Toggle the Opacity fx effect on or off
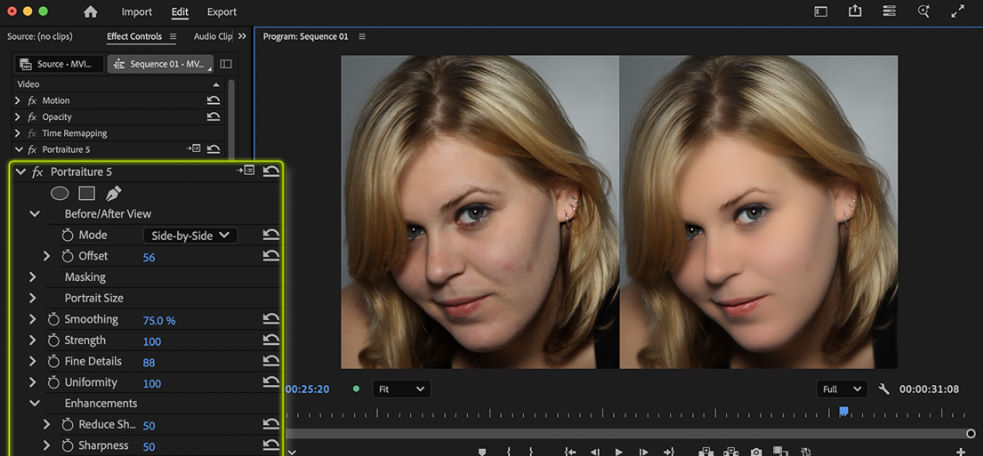The height and width of the screenshot is (456, 983). [32, 117]
